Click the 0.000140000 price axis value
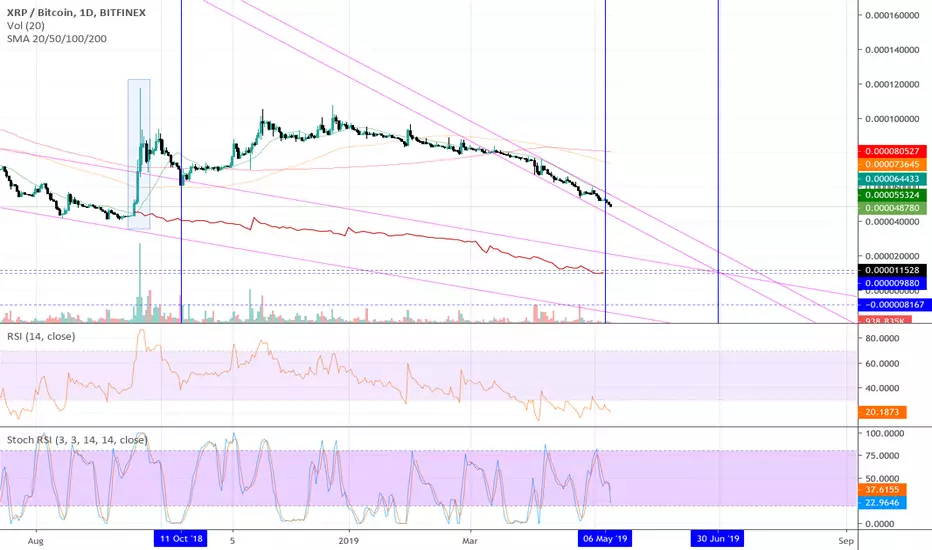Screen dimensions: 932x550 (x=892, y=50)
